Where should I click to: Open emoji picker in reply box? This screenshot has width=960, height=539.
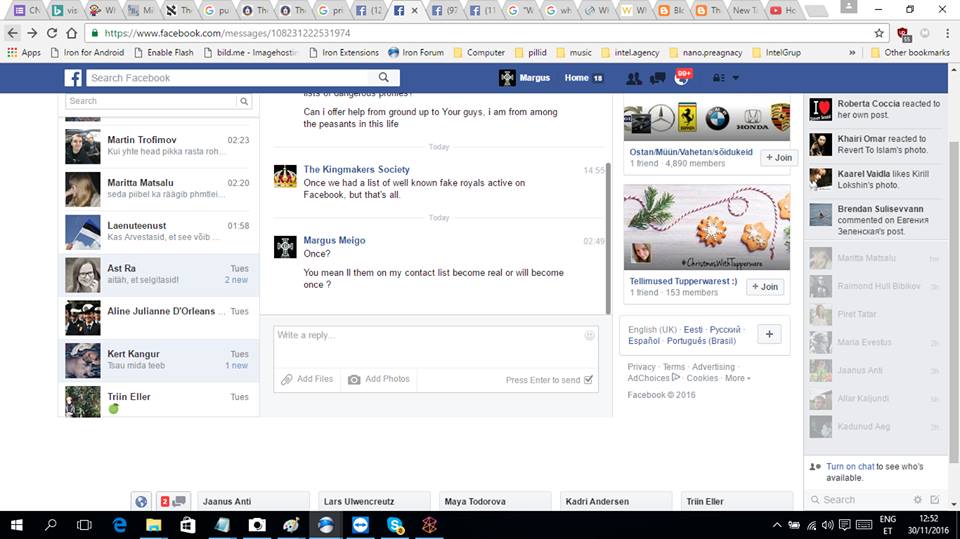pos(589,335)
